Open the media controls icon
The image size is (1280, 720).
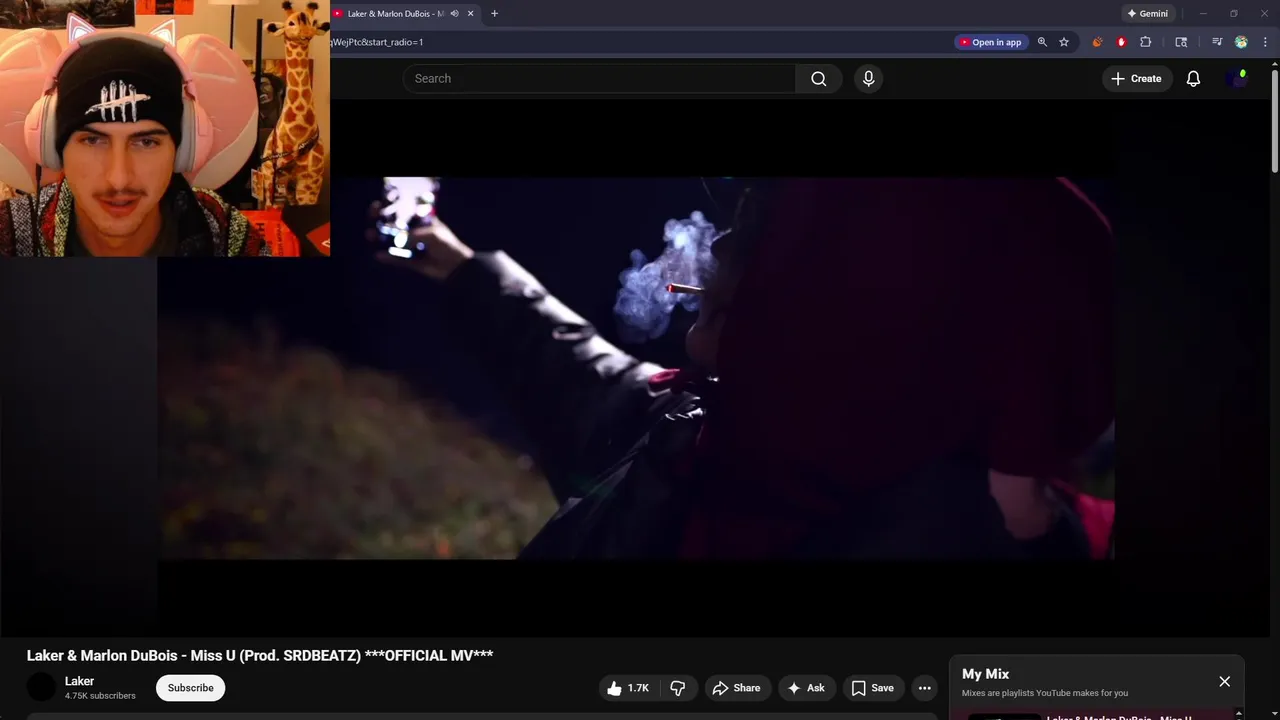coord(1217,42)
